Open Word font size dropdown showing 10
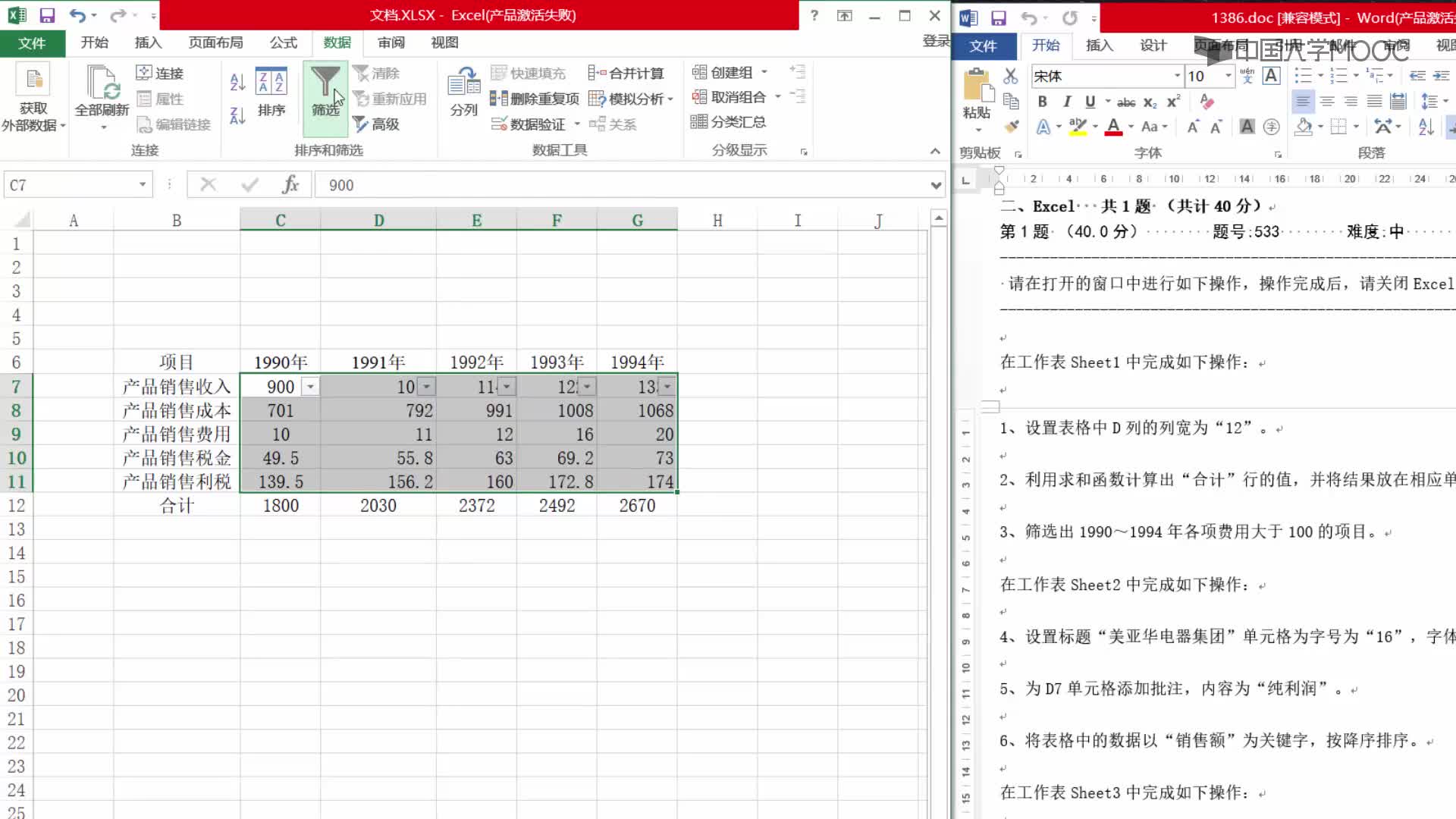1456x819 pixels. pos(1228,76)
